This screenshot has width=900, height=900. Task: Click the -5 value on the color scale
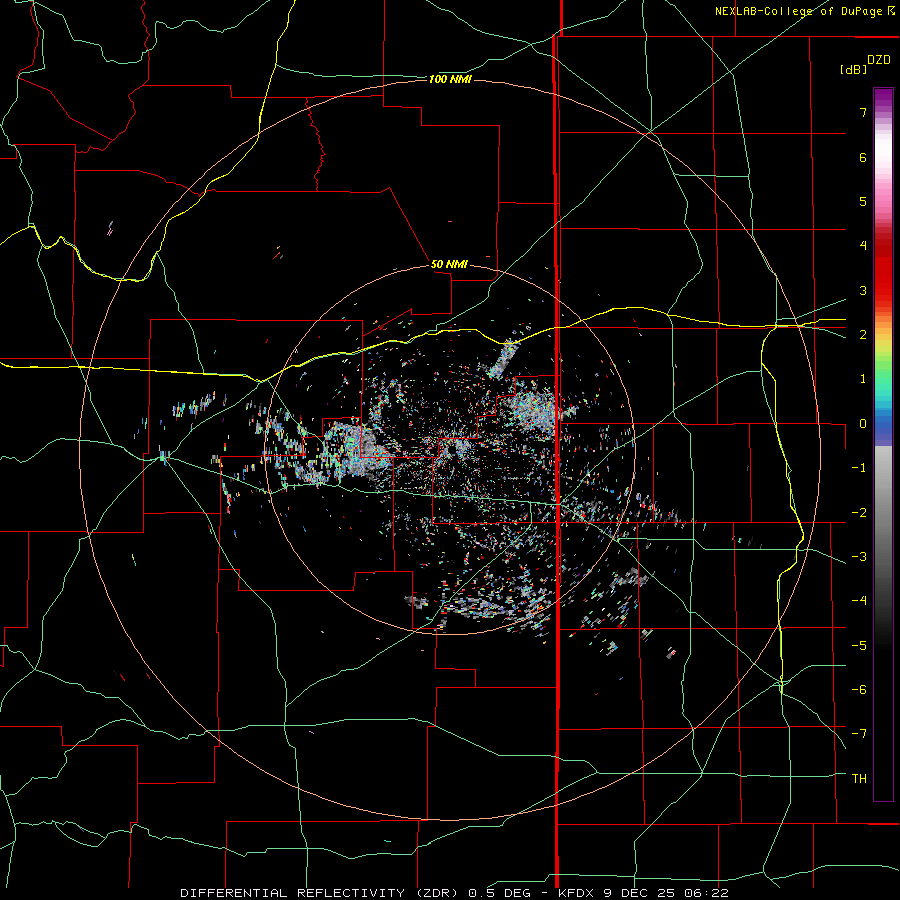pyautogui.click(x=859, y=646)
